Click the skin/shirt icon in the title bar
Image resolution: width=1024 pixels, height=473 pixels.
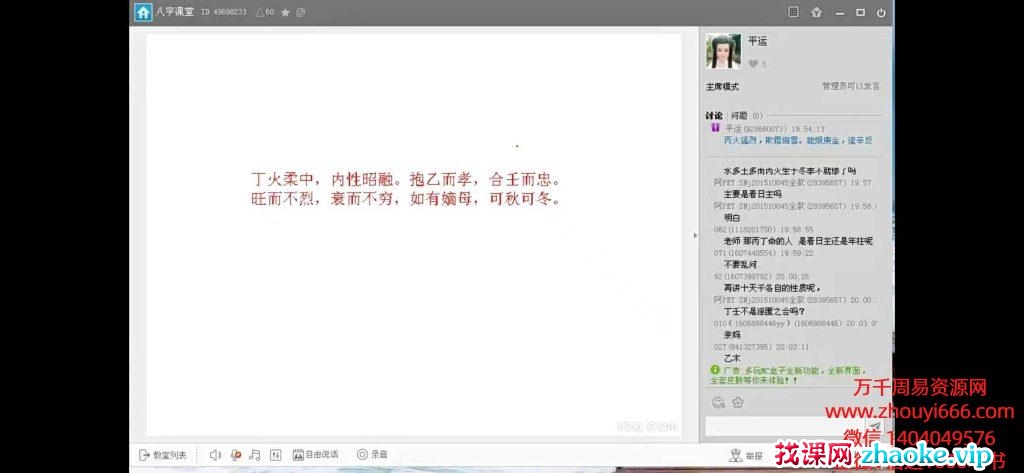pyautogui.click(x=816, y=12)
